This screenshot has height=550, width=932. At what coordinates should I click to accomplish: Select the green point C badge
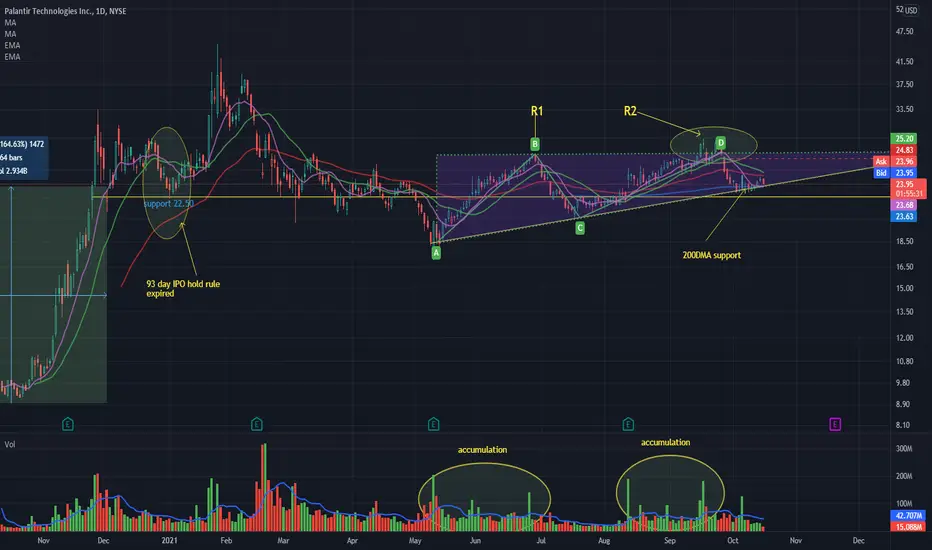pyautogui.click(x=580, y=228)
